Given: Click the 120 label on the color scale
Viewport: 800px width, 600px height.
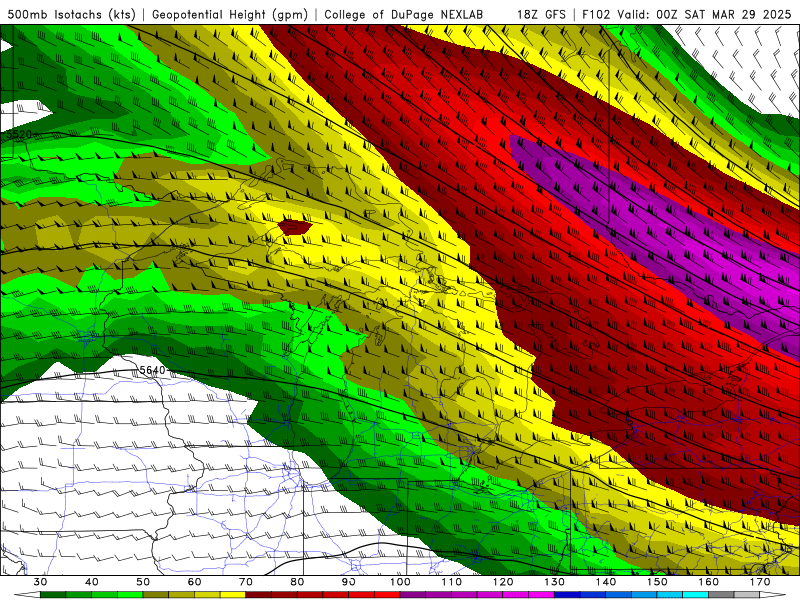Looking at the screenshot, I should pyautogui.click(x=503, y=582).
